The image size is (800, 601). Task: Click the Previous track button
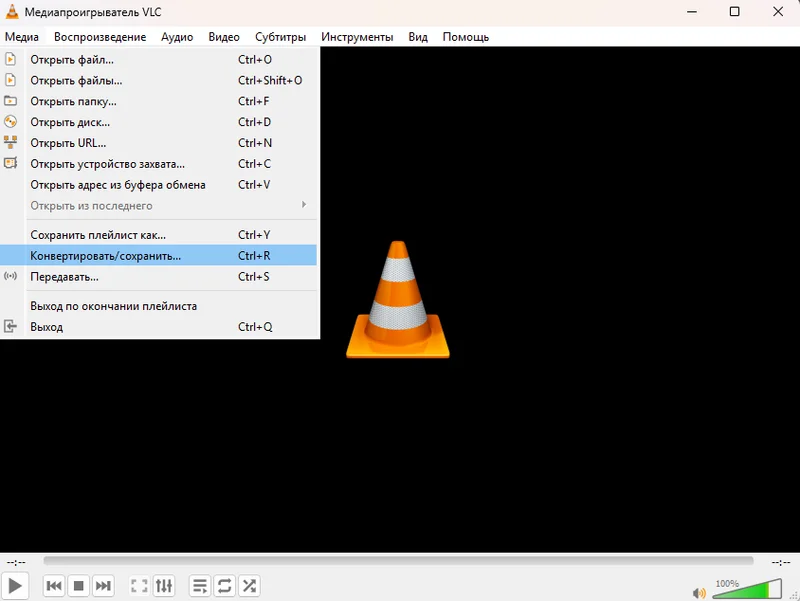tap(55, 586)
